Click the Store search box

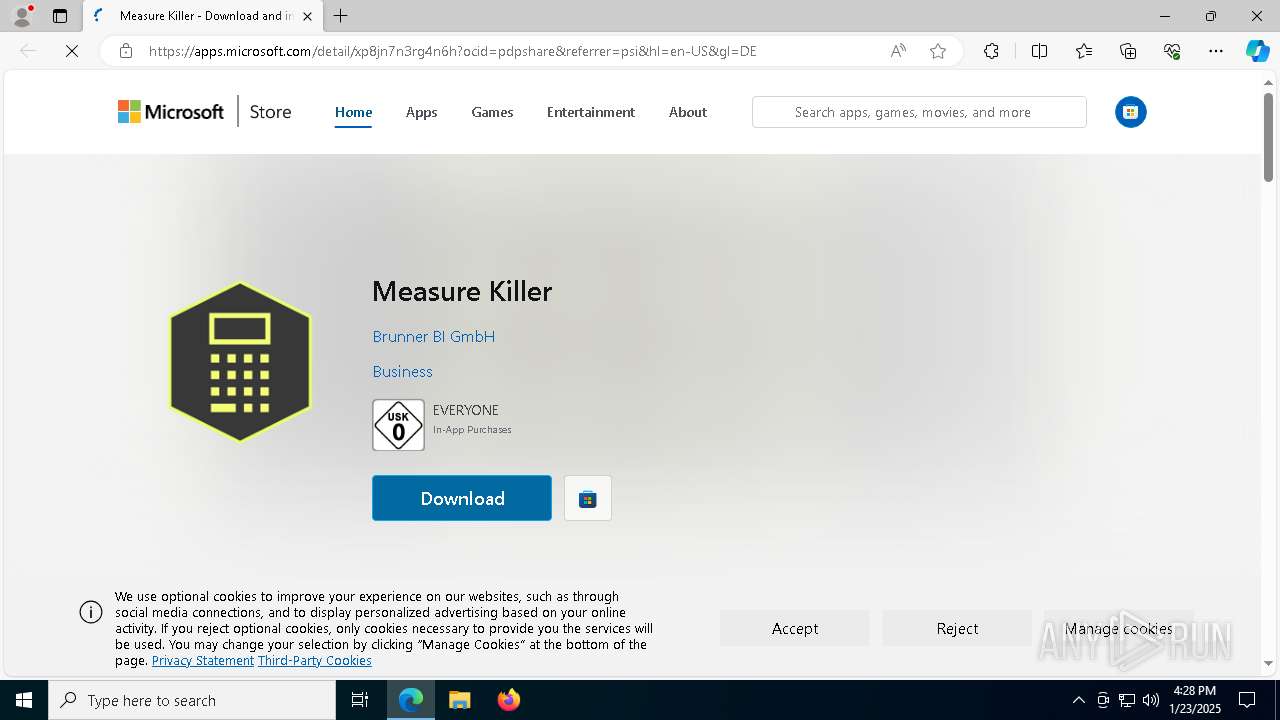pos(919,112)
